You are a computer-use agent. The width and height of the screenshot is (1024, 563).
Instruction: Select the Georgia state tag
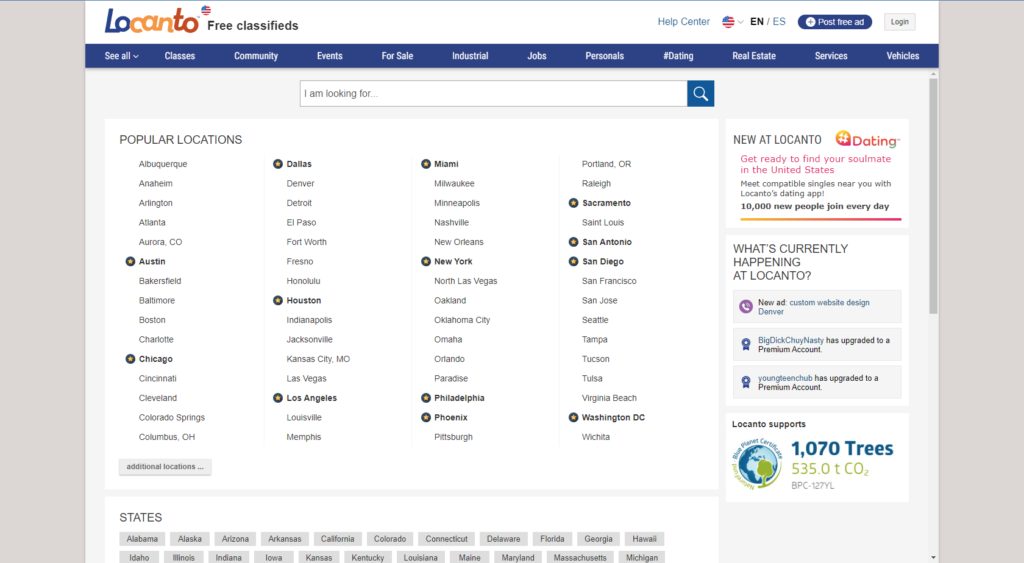click(598, 539)
